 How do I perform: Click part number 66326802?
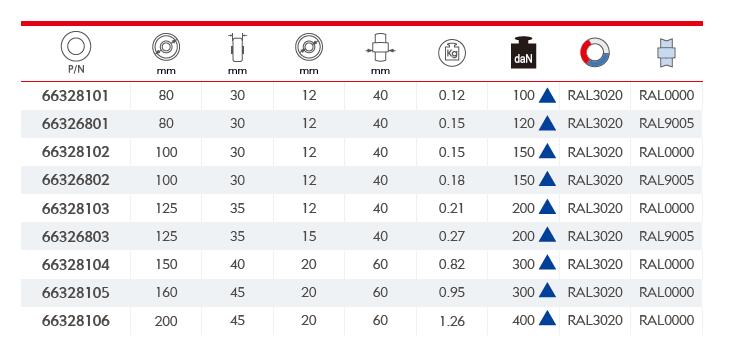[x=75, y=180]
